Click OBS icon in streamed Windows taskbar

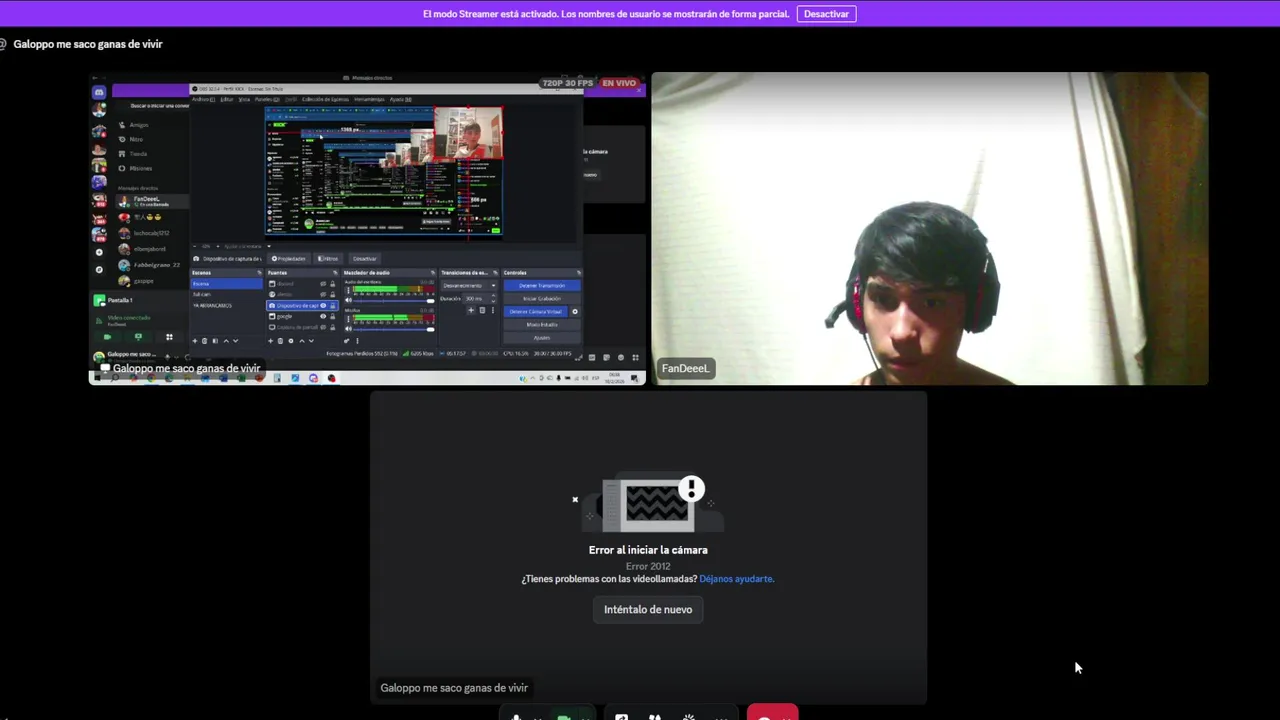(331, 378)
